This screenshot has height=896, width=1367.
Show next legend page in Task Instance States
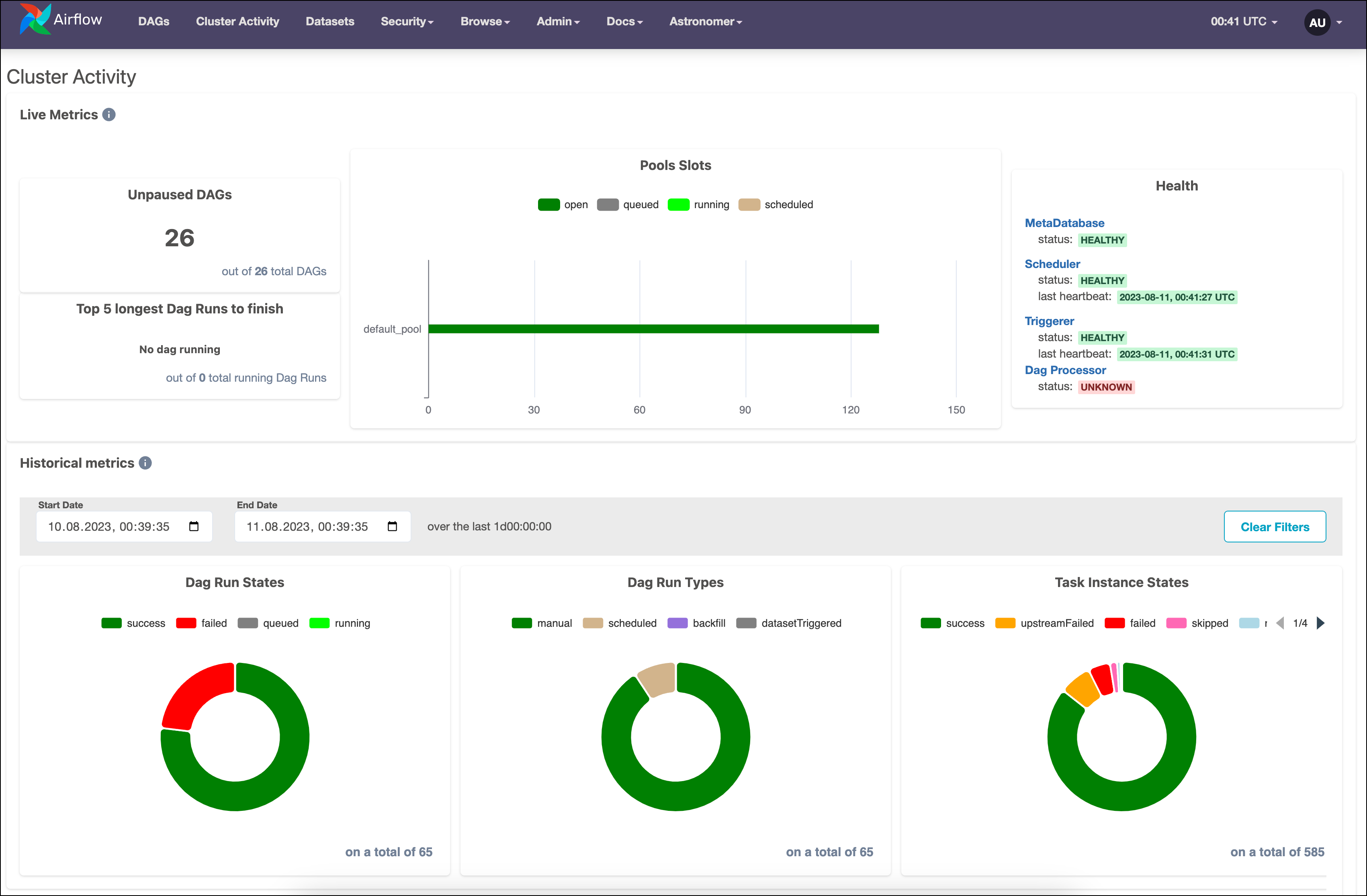tap(1320, 623)
